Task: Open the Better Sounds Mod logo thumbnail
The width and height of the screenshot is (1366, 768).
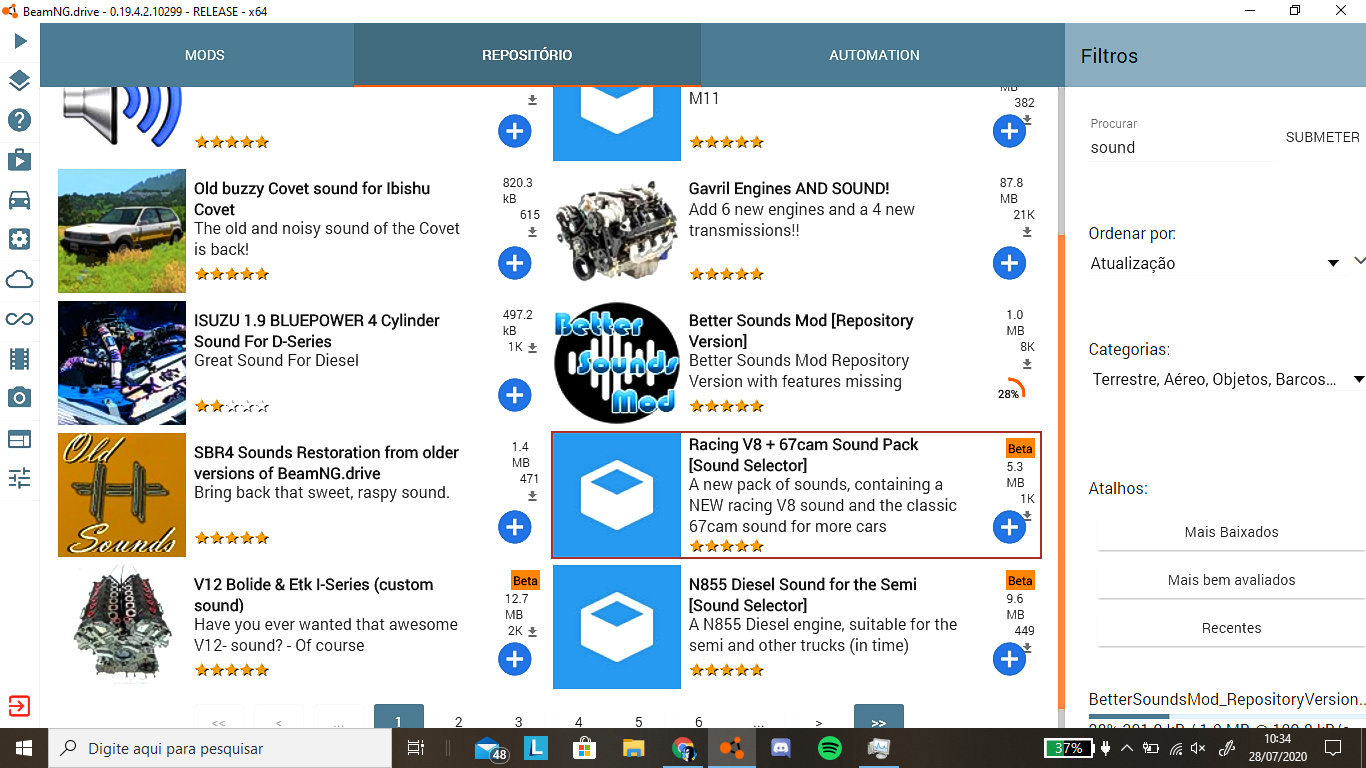Action: [x=617, y=363]
